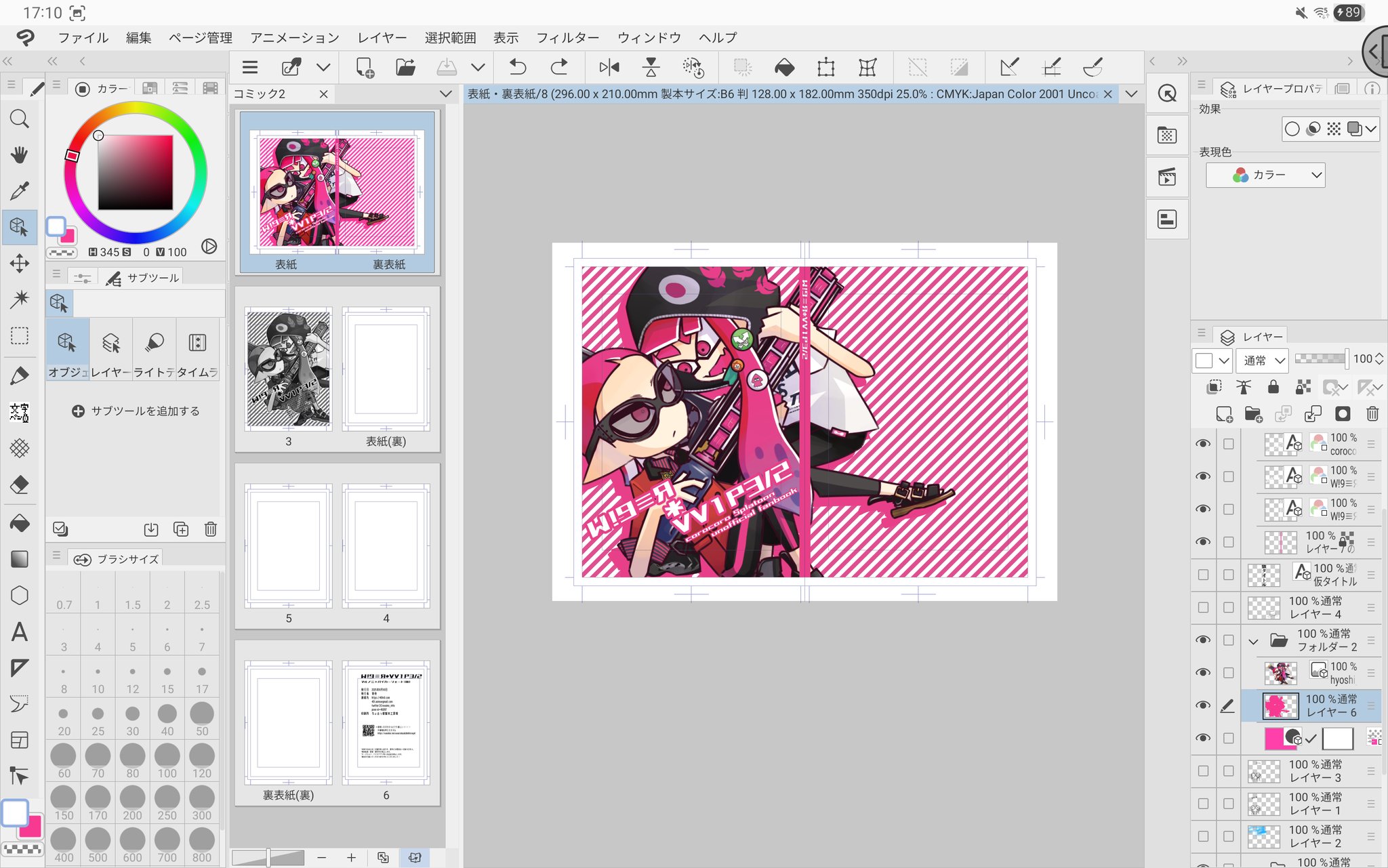Viewport: 1388px width, 868px height.
Task: Click the Redo arrow in command bar
Action: coord(559,67)
